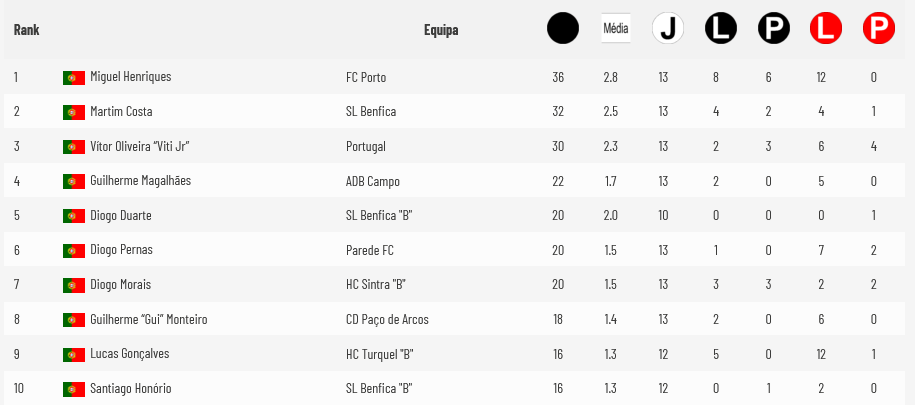Click the red P column icon

879,28
